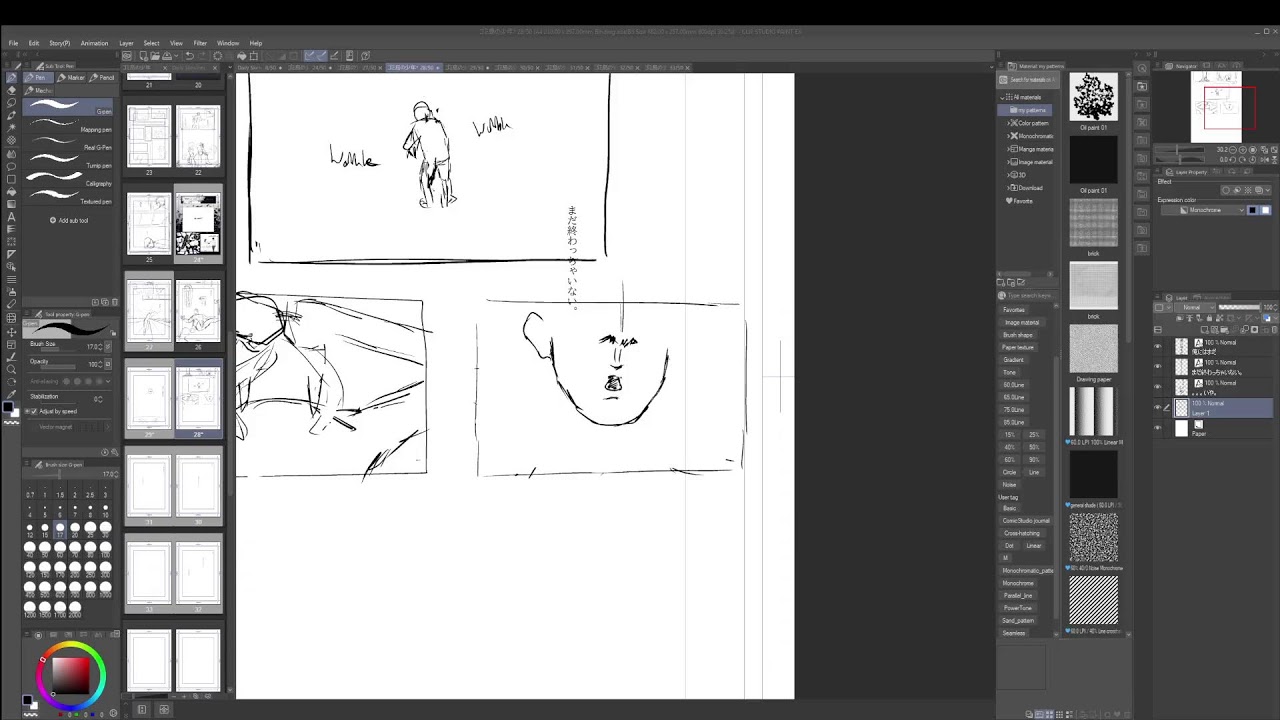The width and height of the screenshot is (1280, 720).
Task: Hide Layer 1 using its eye icon
Action: click(1158, 407)
